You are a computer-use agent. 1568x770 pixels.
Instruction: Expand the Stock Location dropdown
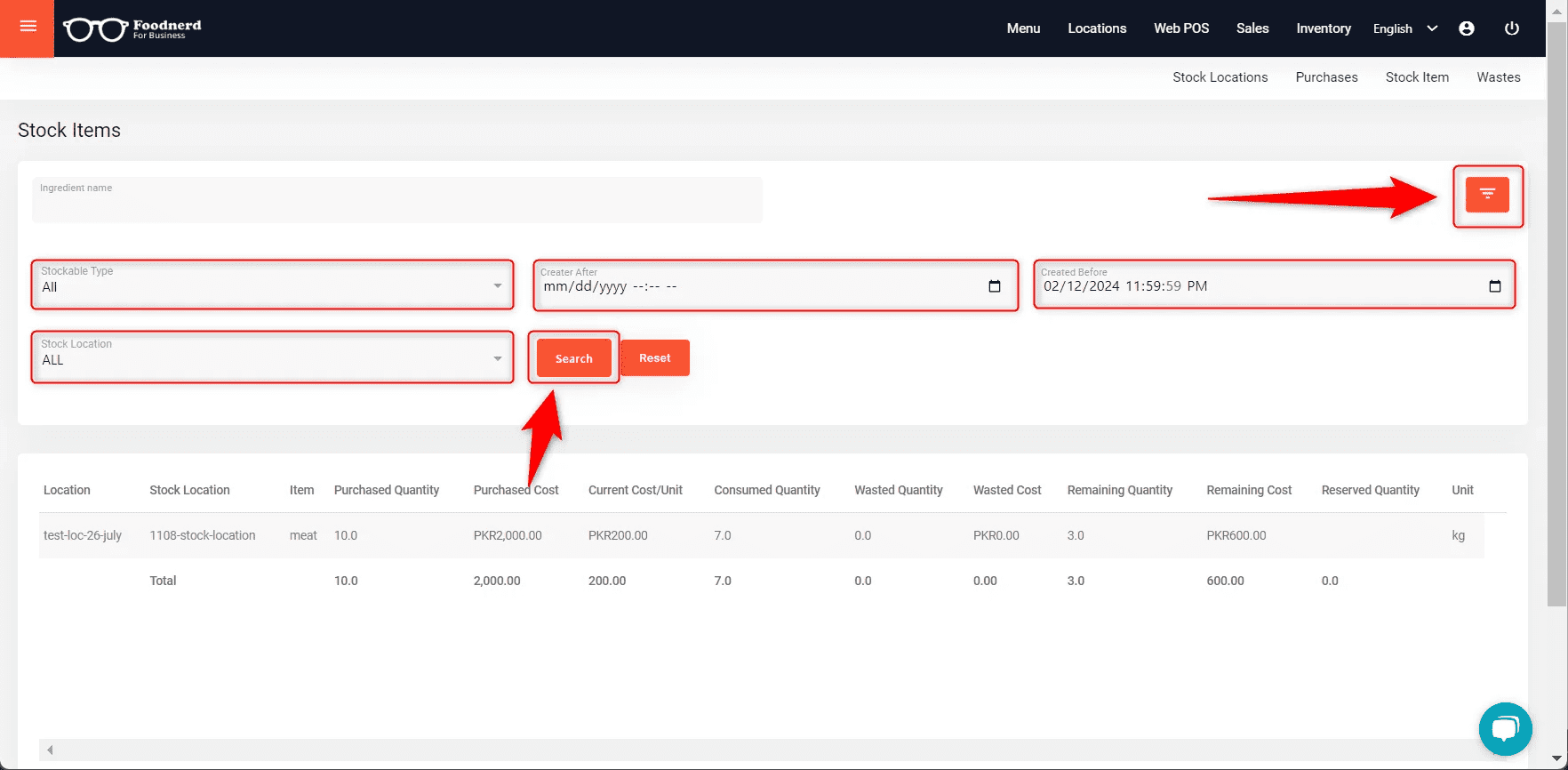pos(272,357)
